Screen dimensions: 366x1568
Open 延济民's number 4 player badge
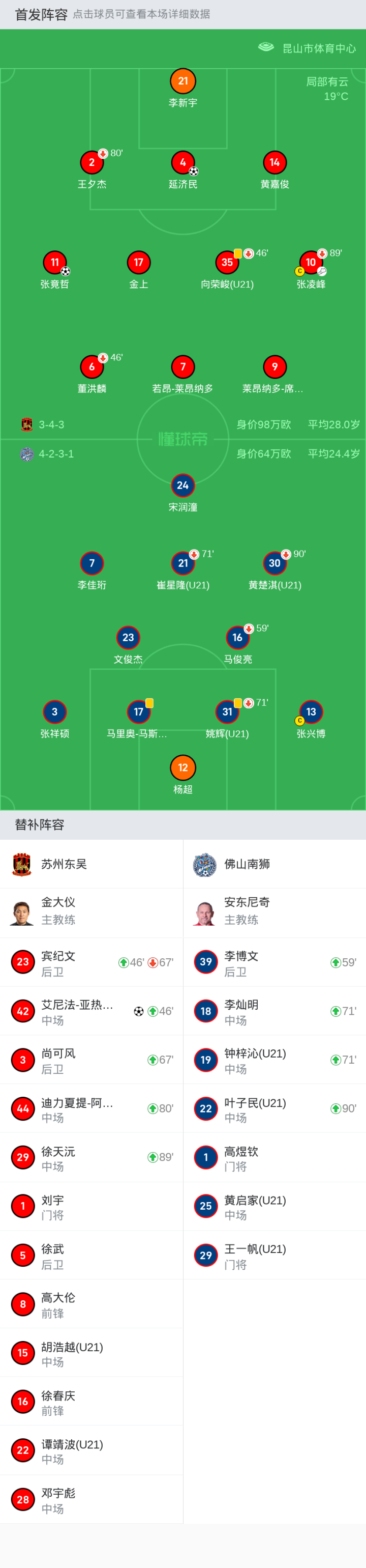click(183, 162)
